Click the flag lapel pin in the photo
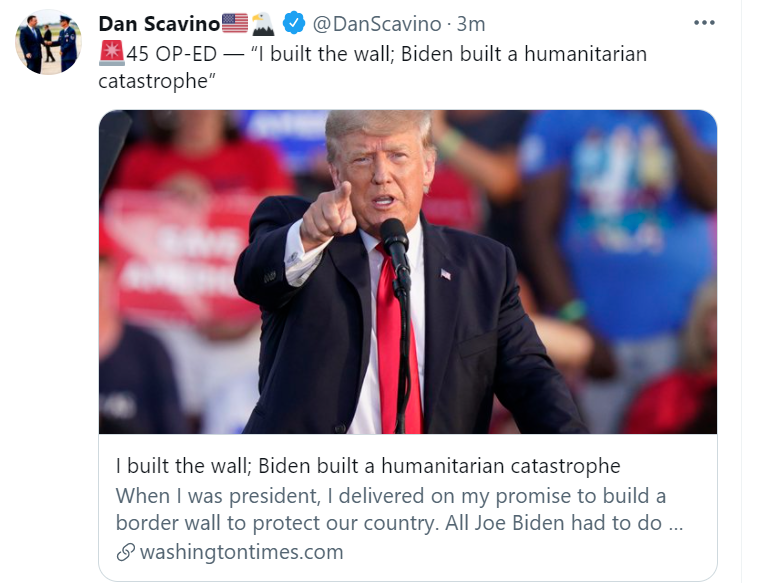Image resolution: width=762 pixels, height=583 pixels. tap(446, 274)
